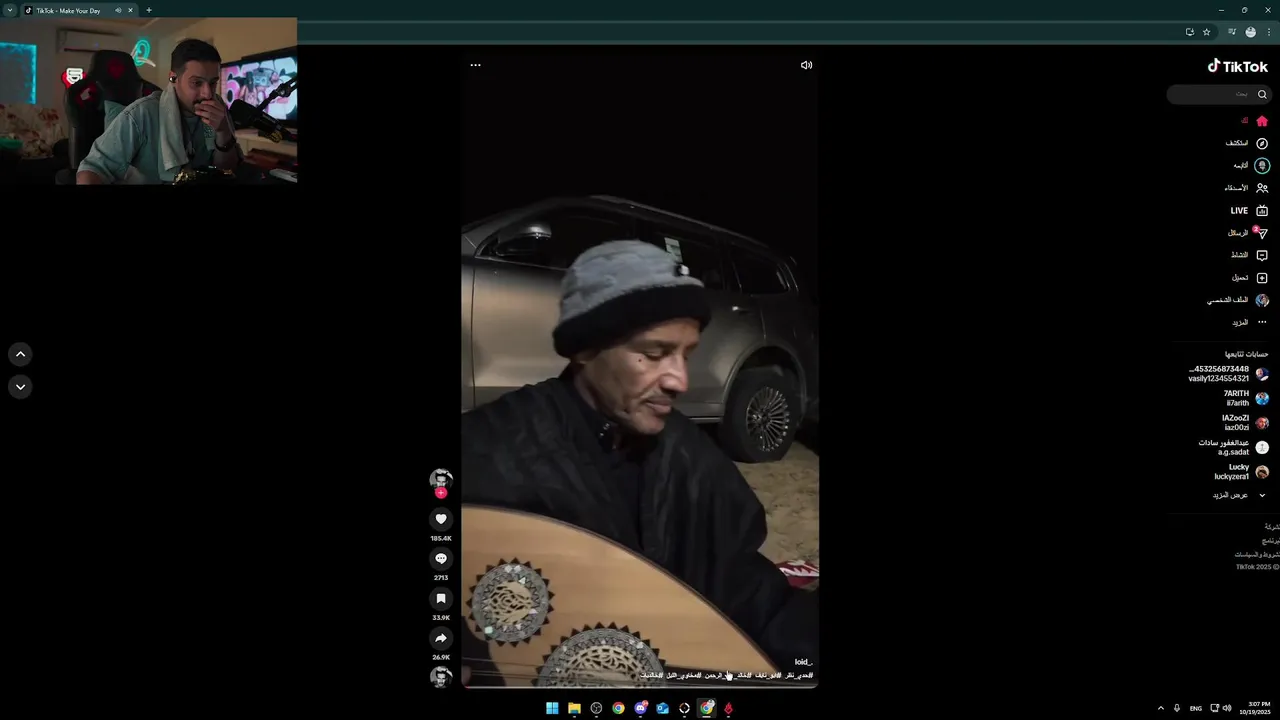Like the video with the heart icon
The height and width of the screenshot is (720, 1280).
pos(441,519)
